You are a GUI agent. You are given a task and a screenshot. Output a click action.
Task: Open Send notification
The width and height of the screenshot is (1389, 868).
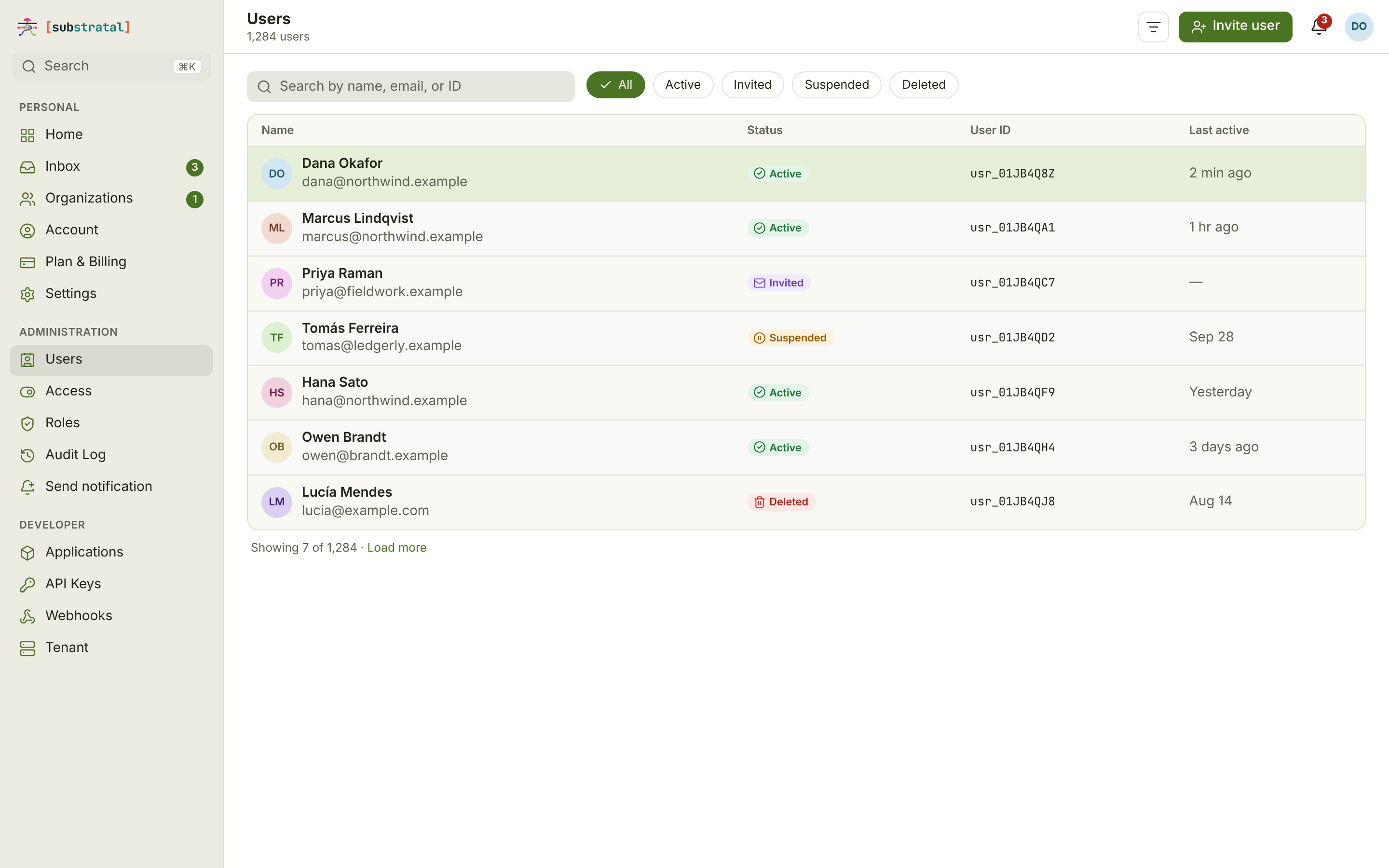(111, 487)
